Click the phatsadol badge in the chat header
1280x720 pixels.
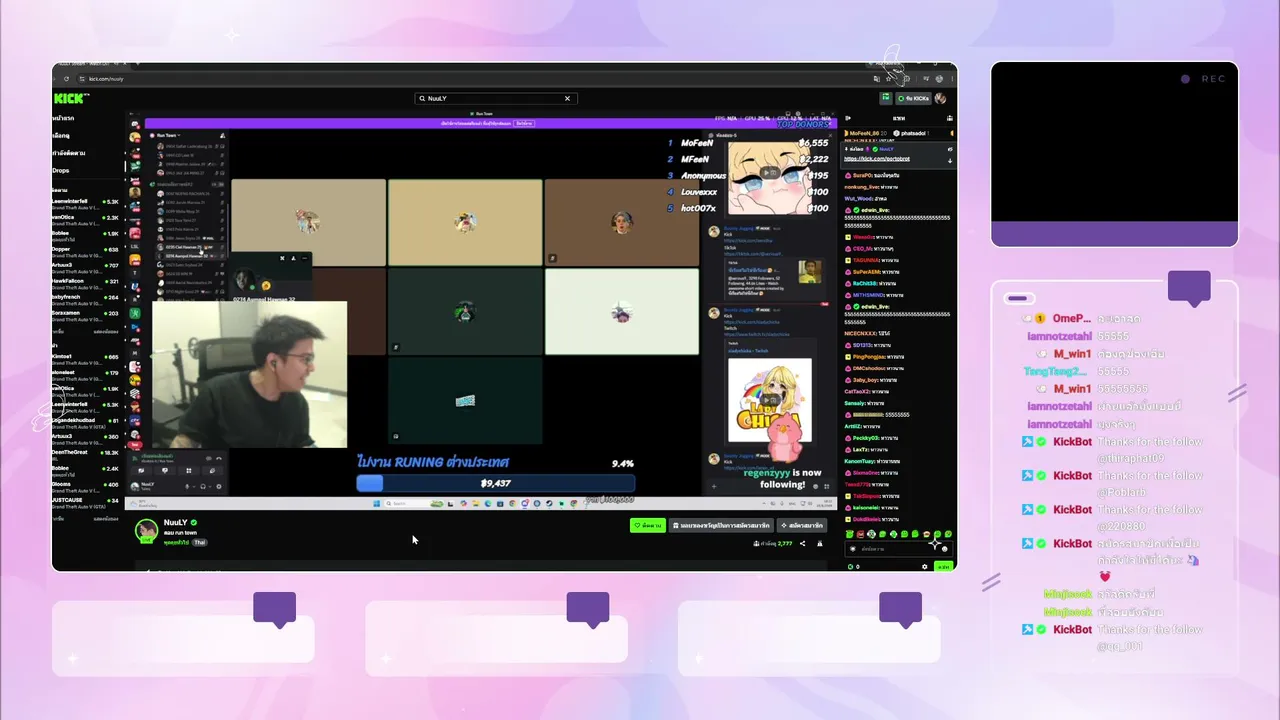coord(910,133)
